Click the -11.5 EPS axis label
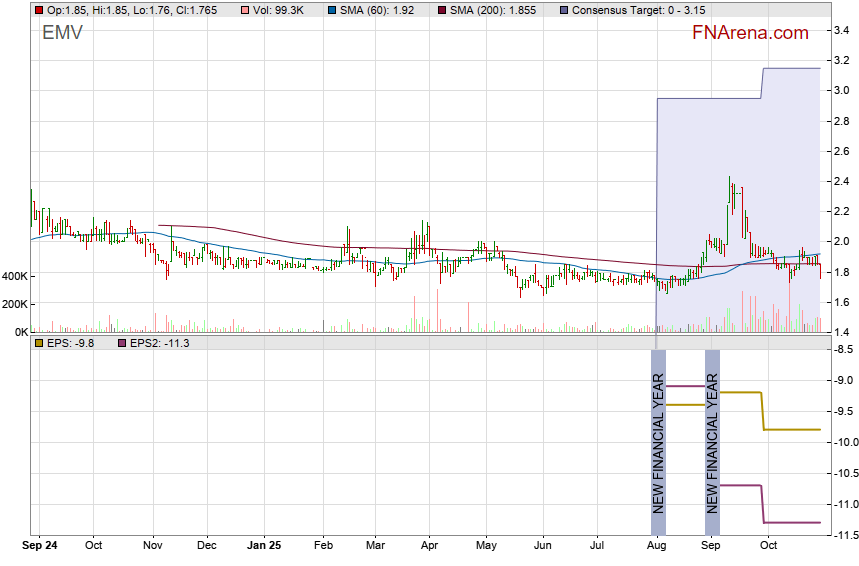 (x=842, y=534)
